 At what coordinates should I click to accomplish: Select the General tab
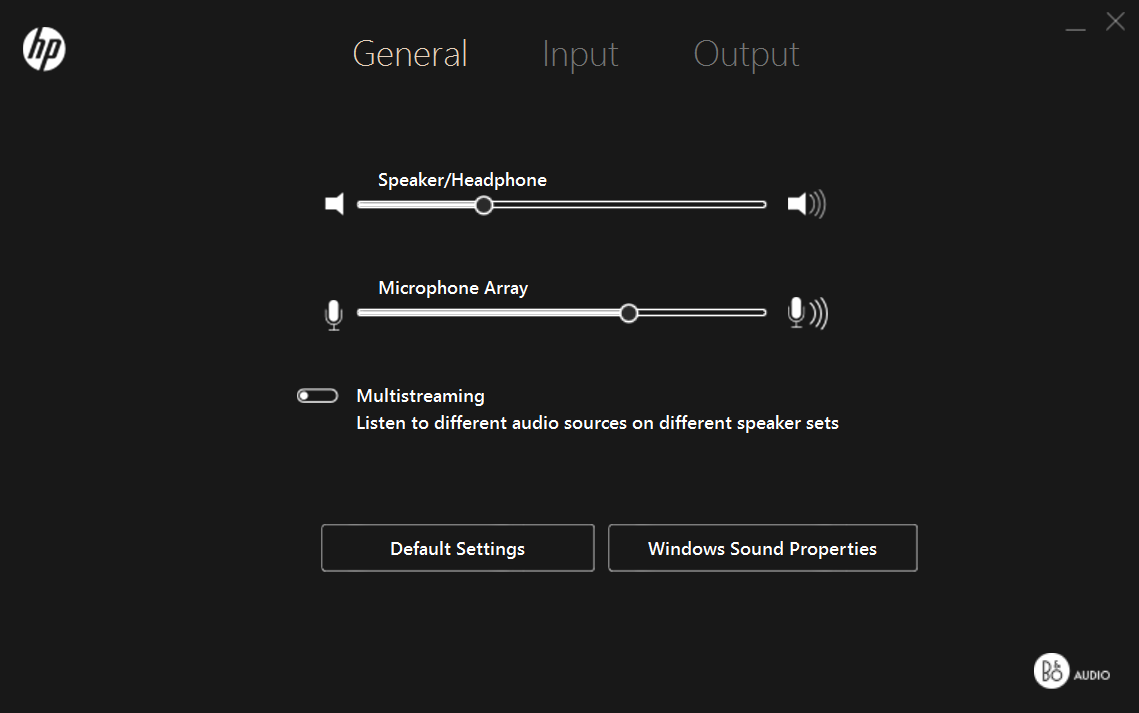coord(410,54)
